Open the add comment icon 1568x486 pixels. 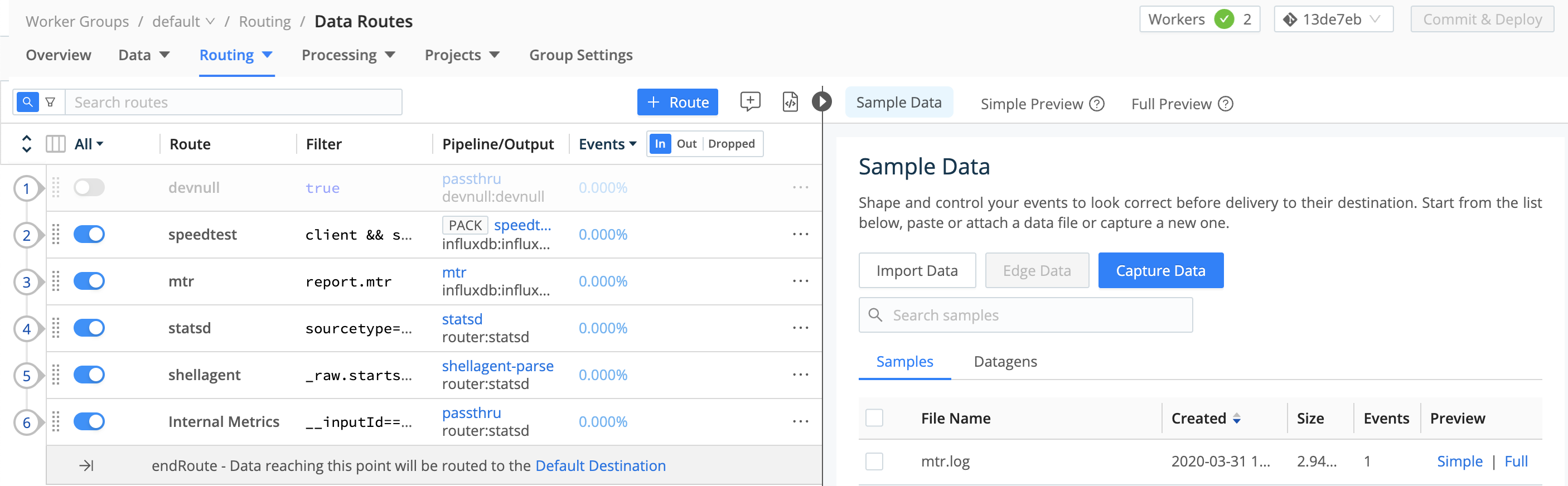(x=749, y=101)
